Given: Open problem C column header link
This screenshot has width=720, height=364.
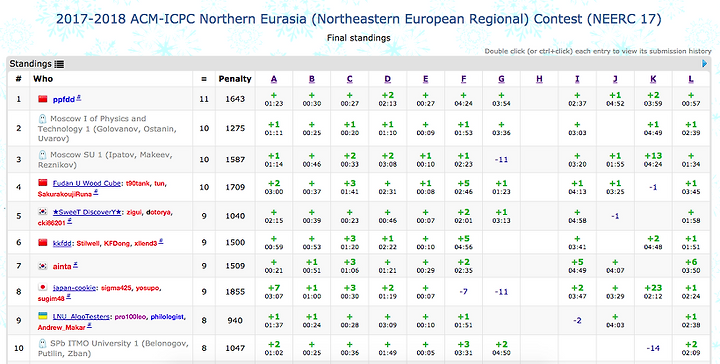Looking at the screenshot, I should coord(349,79).
